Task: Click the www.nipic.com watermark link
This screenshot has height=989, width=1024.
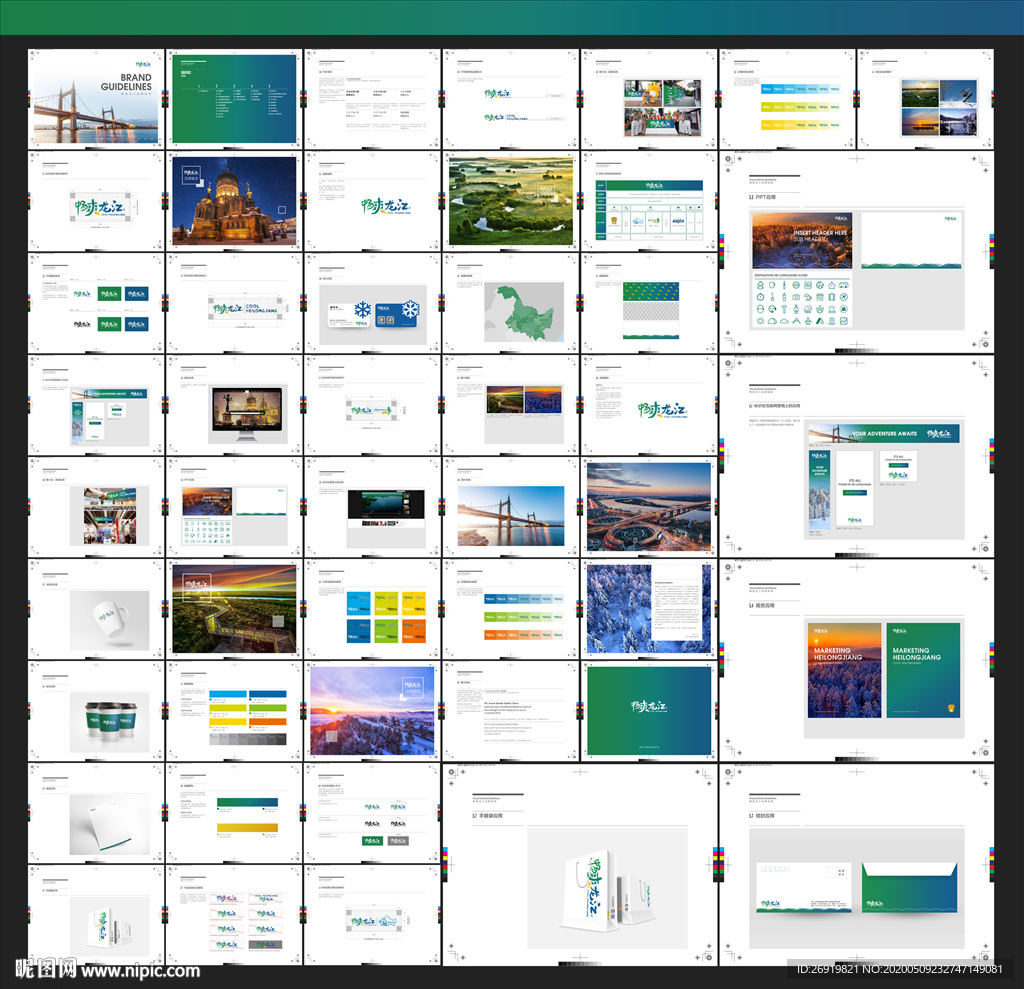Action: [140, 970]
